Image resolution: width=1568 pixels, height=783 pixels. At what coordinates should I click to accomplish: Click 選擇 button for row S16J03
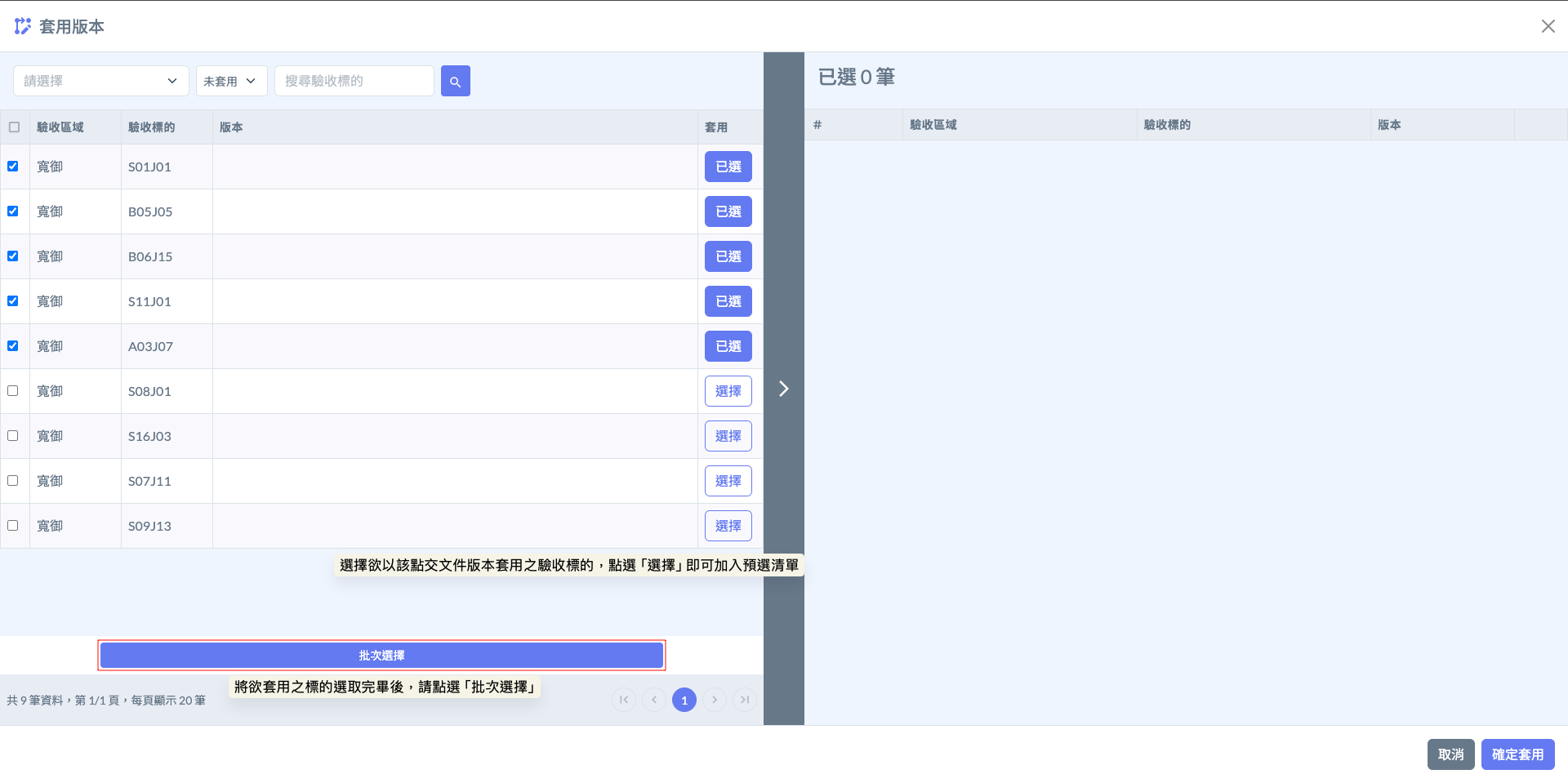pos(728,436)
